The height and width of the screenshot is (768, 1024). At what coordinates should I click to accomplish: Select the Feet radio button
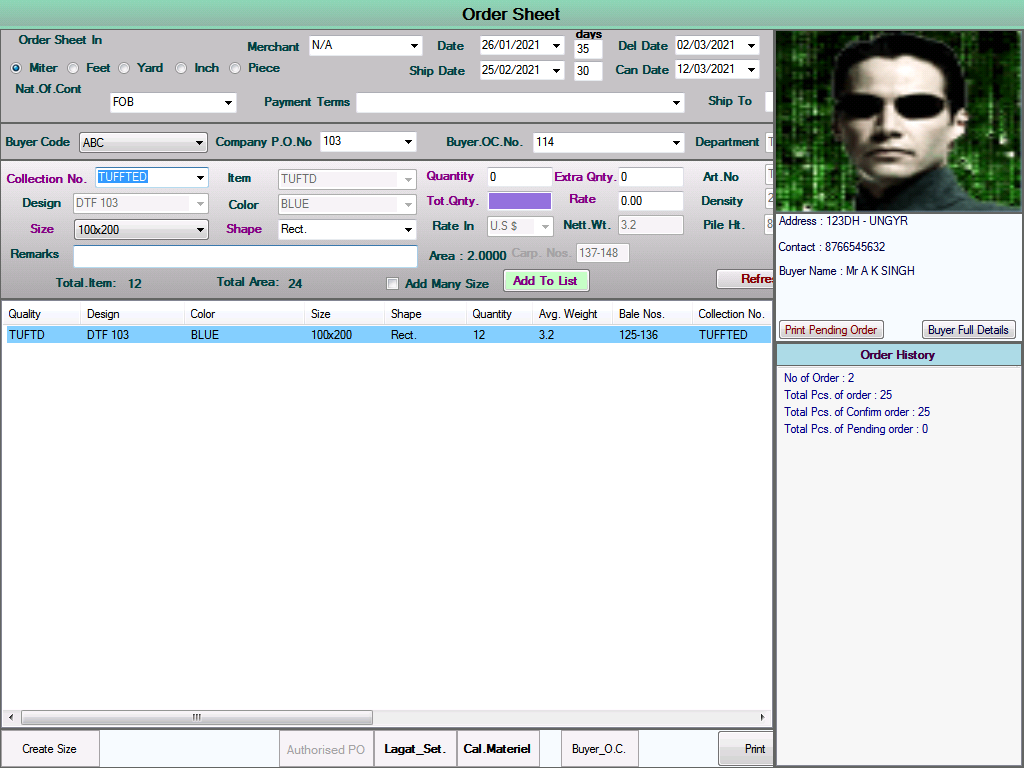[x=73, y=68]
